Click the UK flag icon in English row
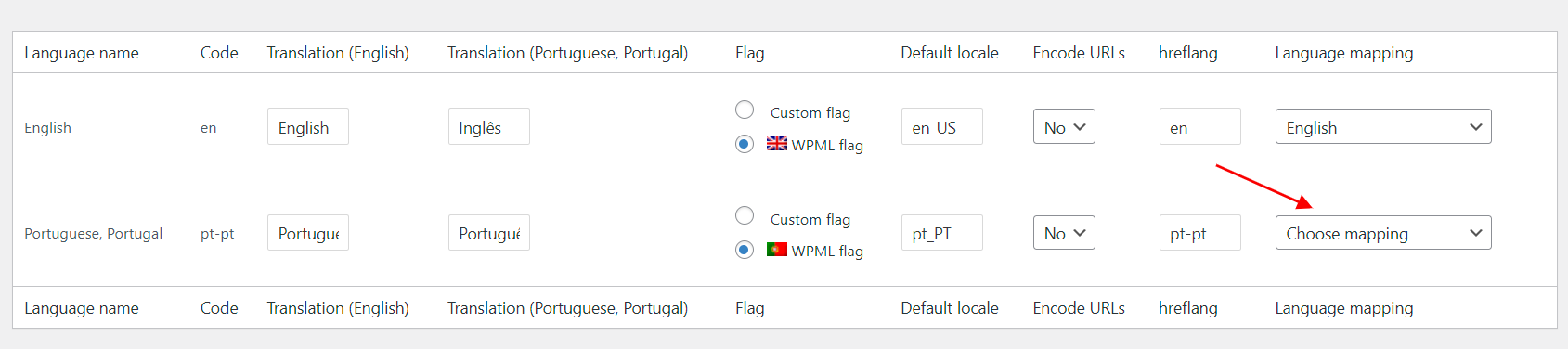Image resolution: width=1568 pixels, height=349 pixels. click(777, 144)
